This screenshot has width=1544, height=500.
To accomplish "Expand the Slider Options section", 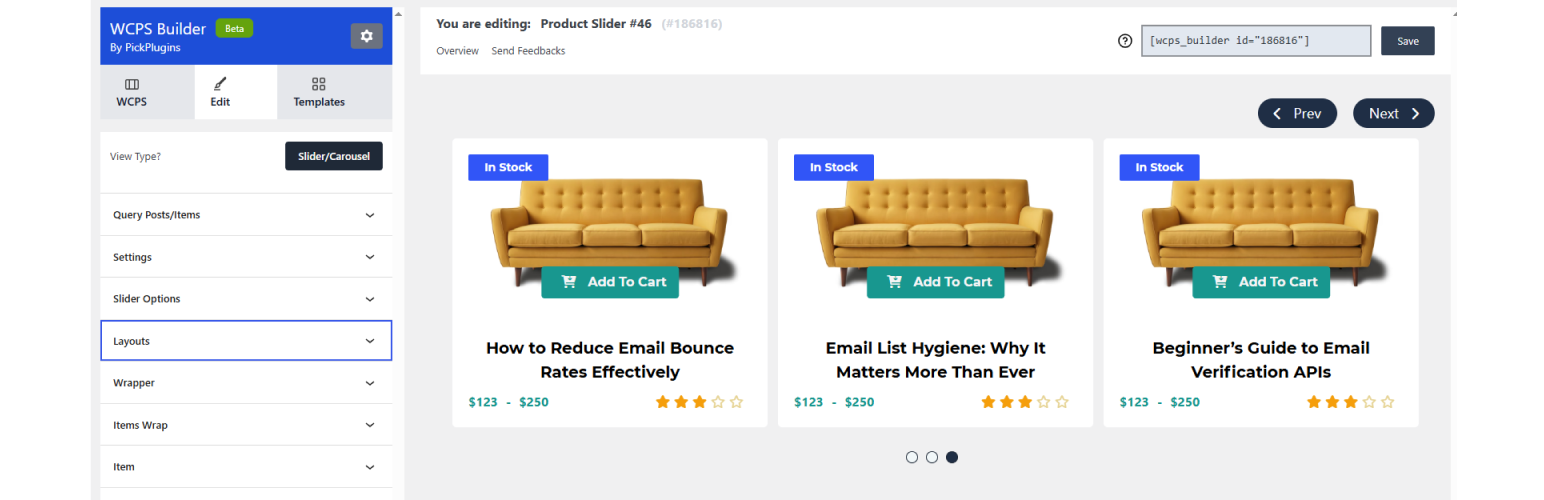I will (x=246, y=299).
